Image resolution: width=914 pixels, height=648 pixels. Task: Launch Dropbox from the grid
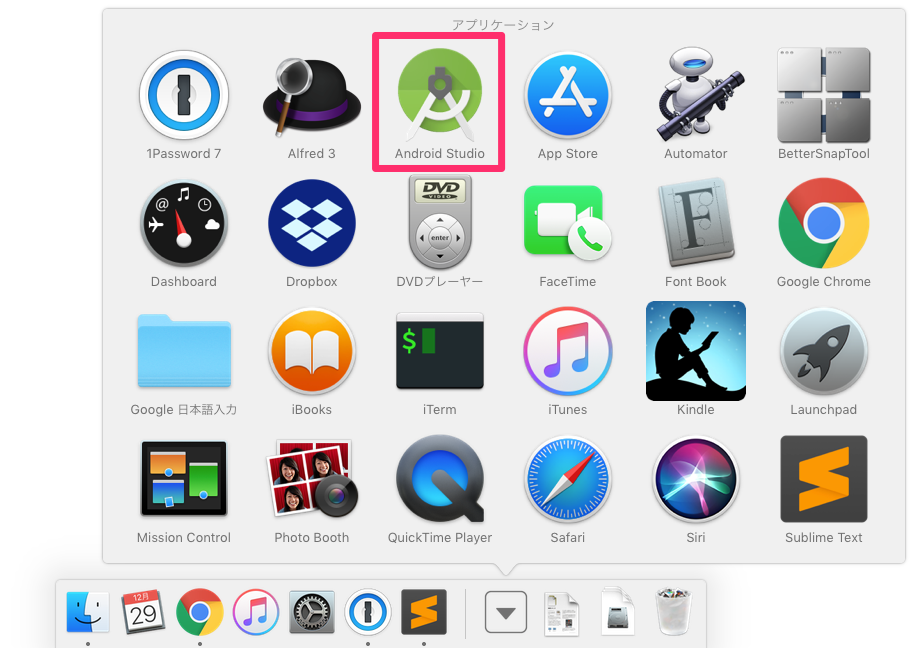(311, 223)
